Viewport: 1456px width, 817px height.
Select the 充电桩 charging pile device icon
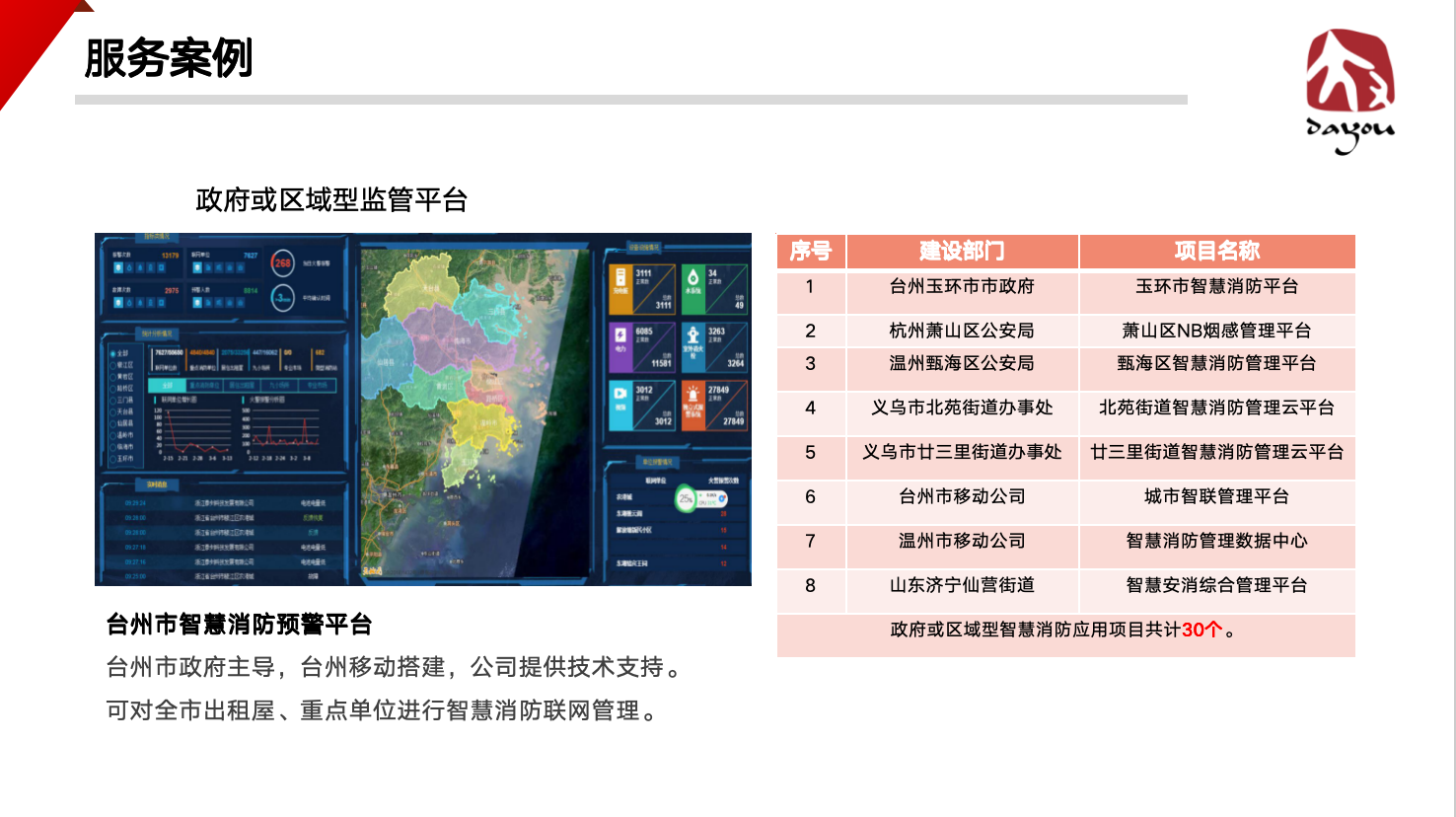(x=620, y=278)
